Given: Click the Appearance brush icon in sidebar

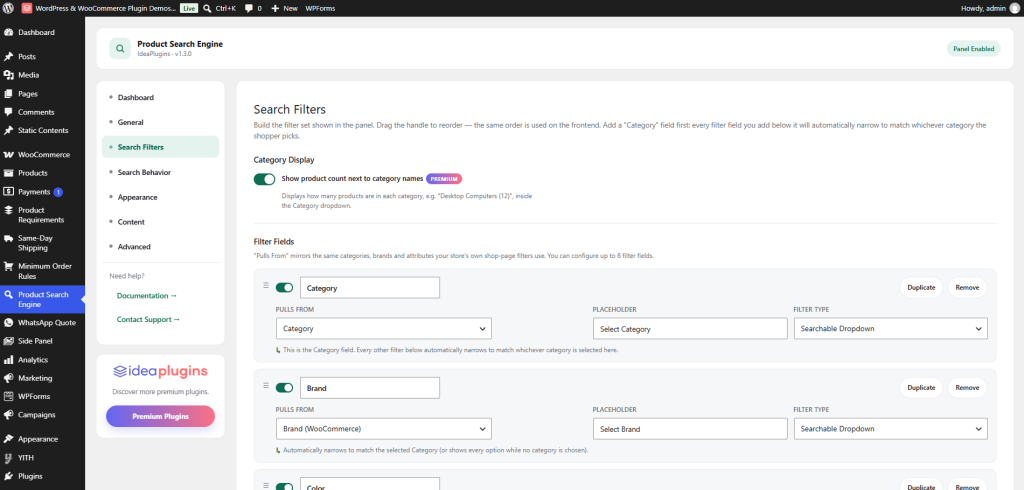Looking at the screenshot, I should [8, 439].
